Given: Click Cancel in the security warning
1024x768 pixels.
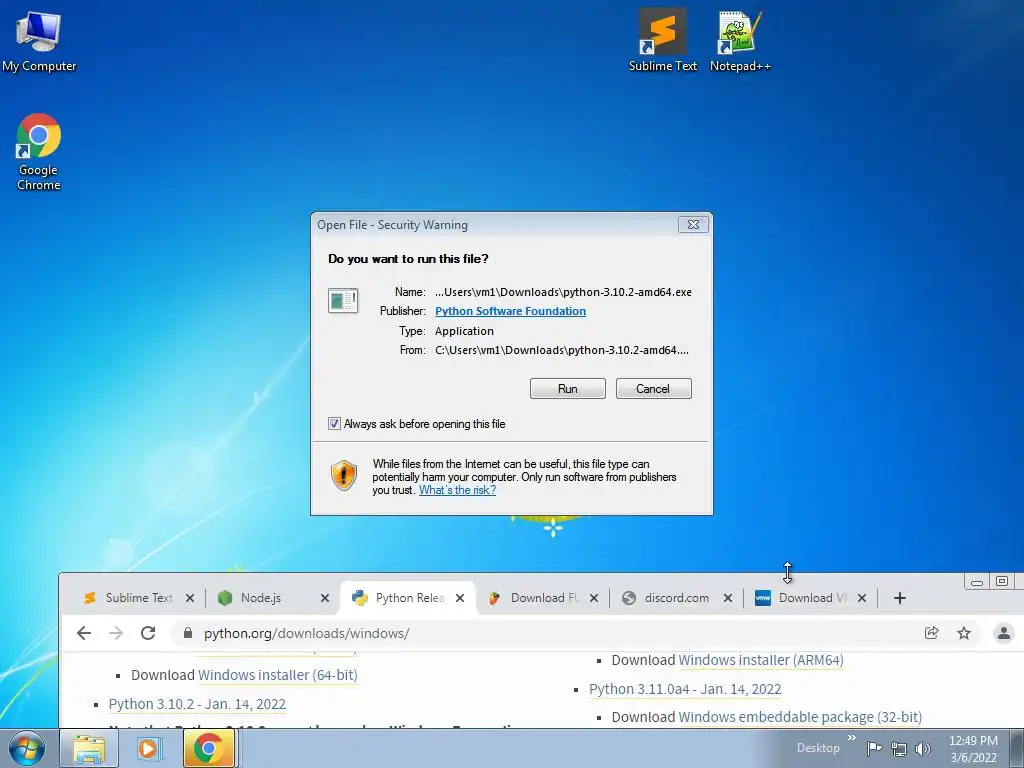Looking at the screenshot, I should (653, 389).
